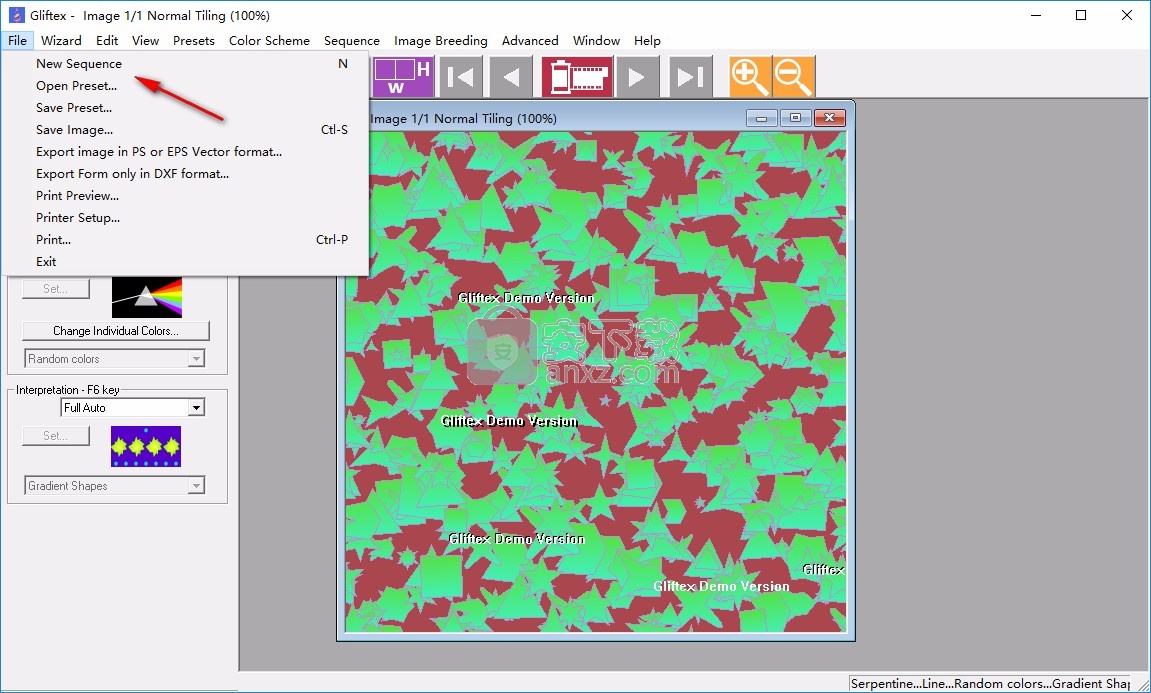
Task: Open the Image Breeding menu
Action: click(x=440, y=40)
